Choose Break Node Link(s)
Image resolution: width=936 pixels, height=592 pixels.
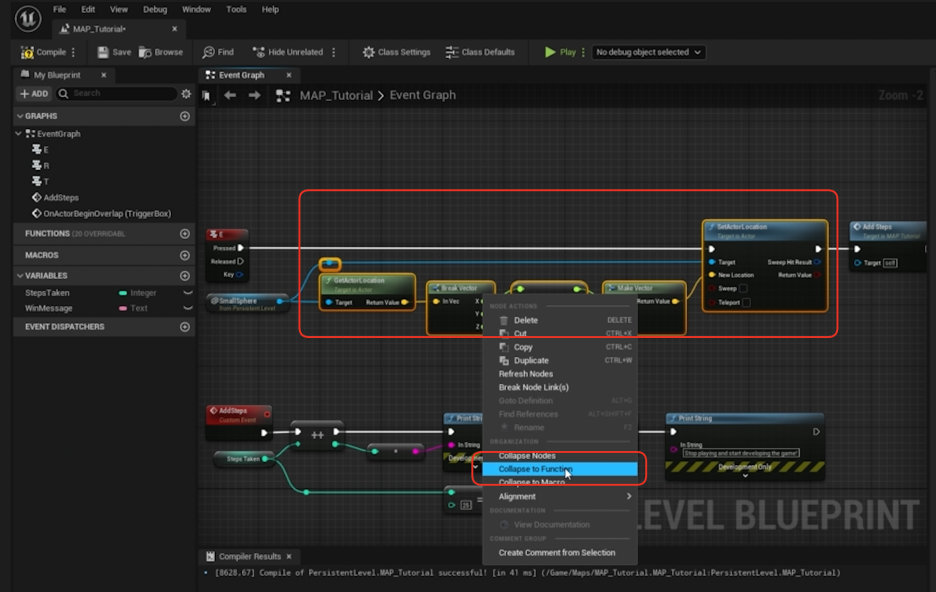pyautogui.click(x=561, y=387)
